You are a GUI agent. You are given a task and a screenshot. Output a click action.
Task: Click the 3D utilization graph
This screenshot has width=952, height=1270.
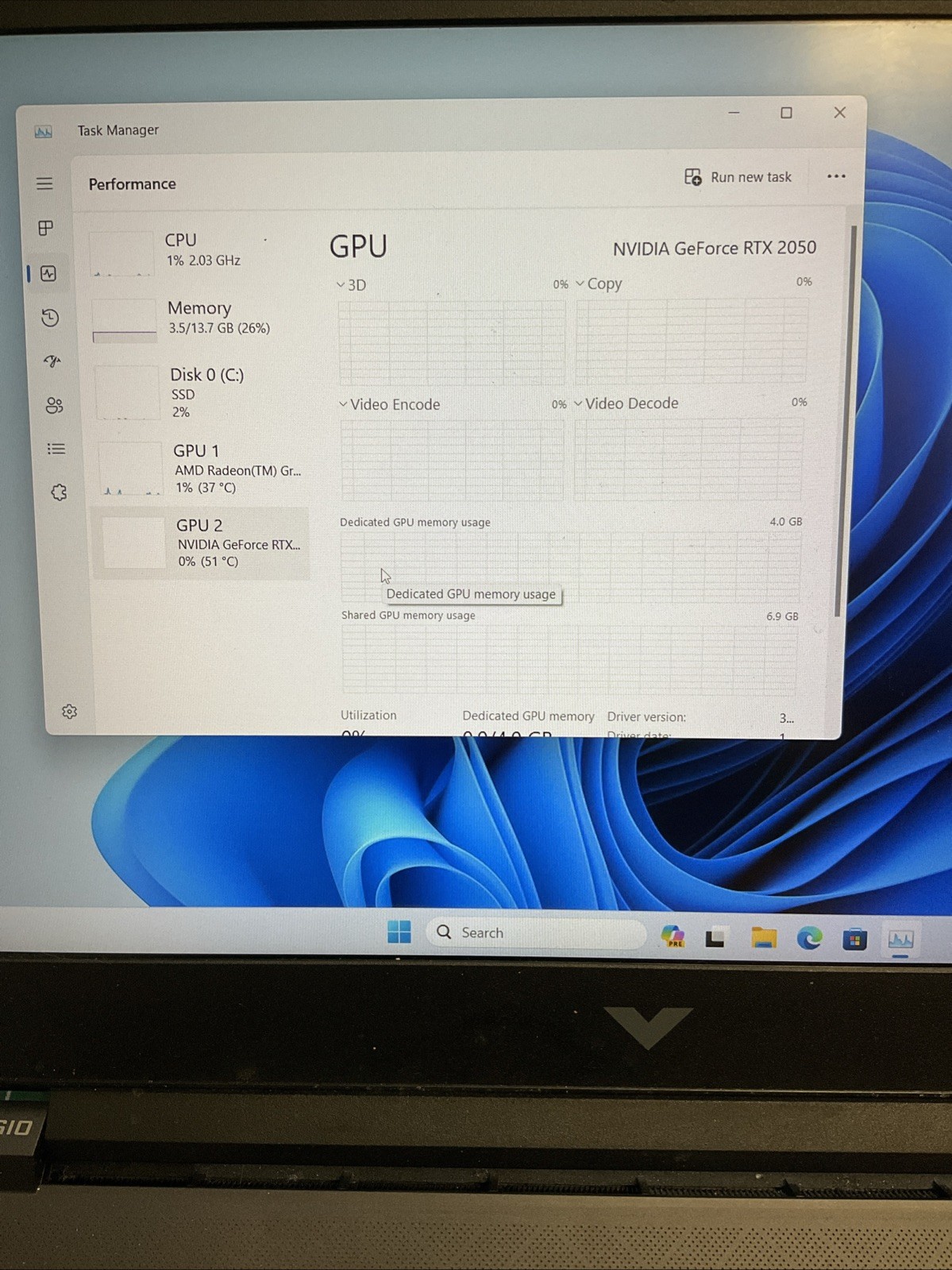tap(452, 342)
